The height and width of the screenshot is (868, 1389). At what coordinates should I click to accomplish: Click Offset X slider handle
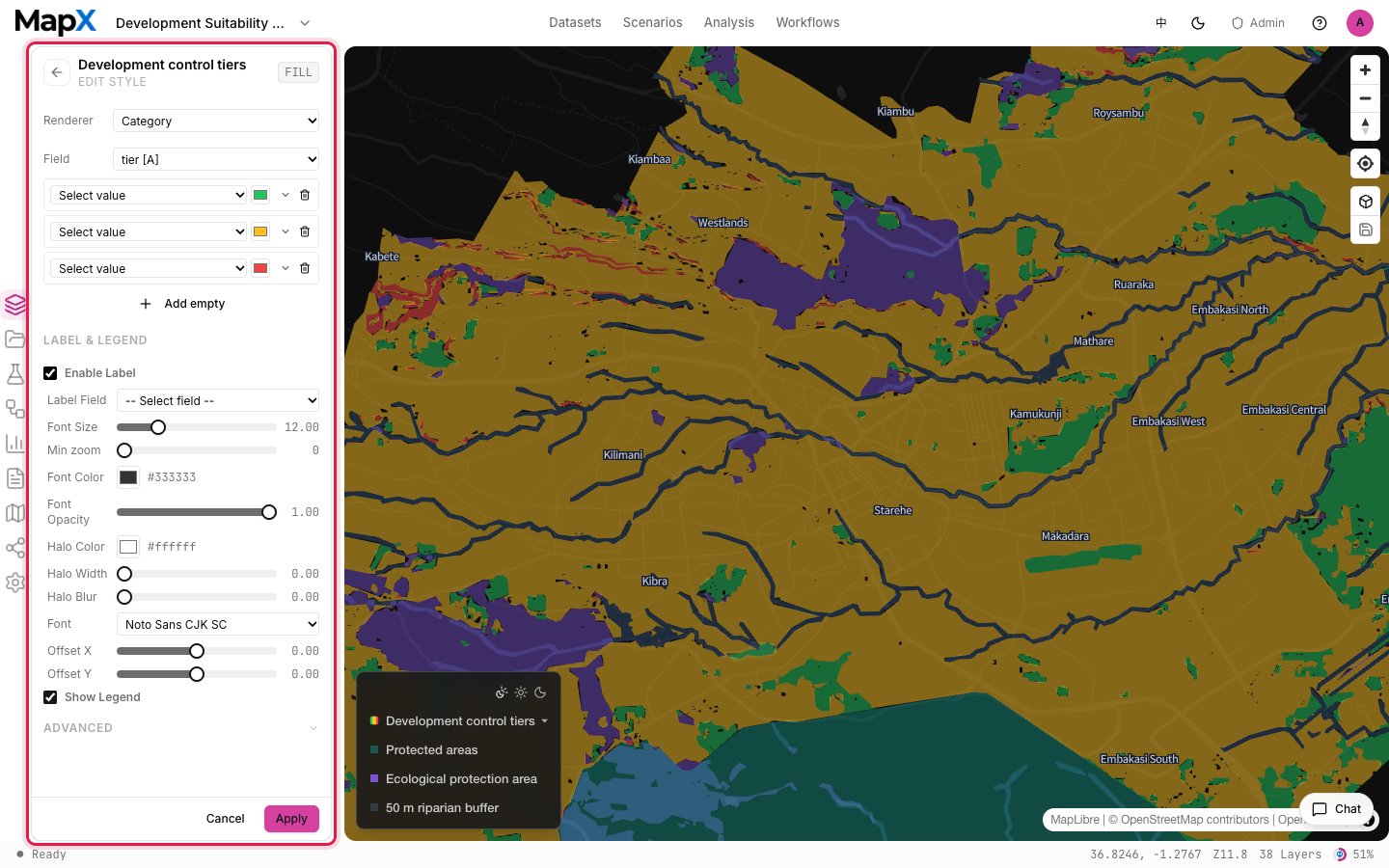point(197,651)
